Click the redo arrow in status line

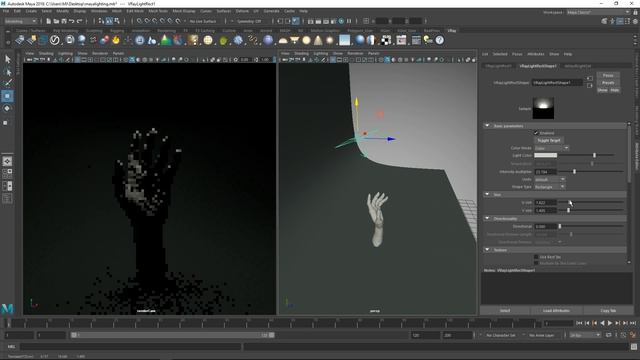tap(80, 21)
